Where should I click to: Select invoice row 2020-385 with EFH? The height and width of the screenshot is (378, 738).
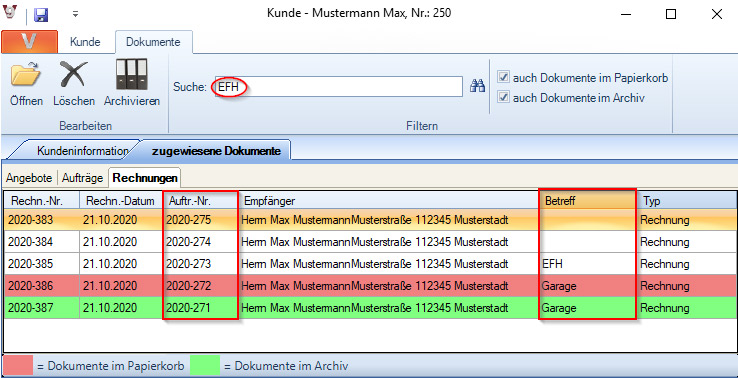(x=369, y=264)
